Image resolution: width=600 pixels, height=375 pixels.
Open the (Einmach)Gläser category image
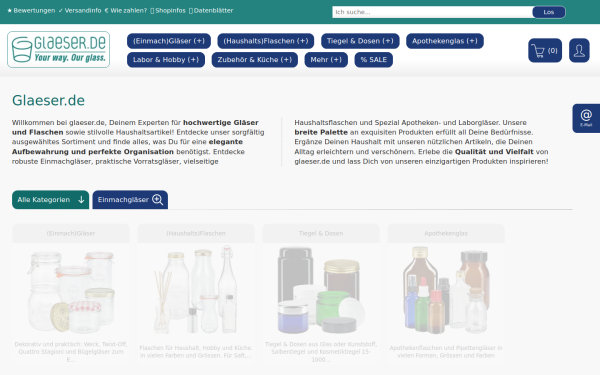click(x=71, y=291)
